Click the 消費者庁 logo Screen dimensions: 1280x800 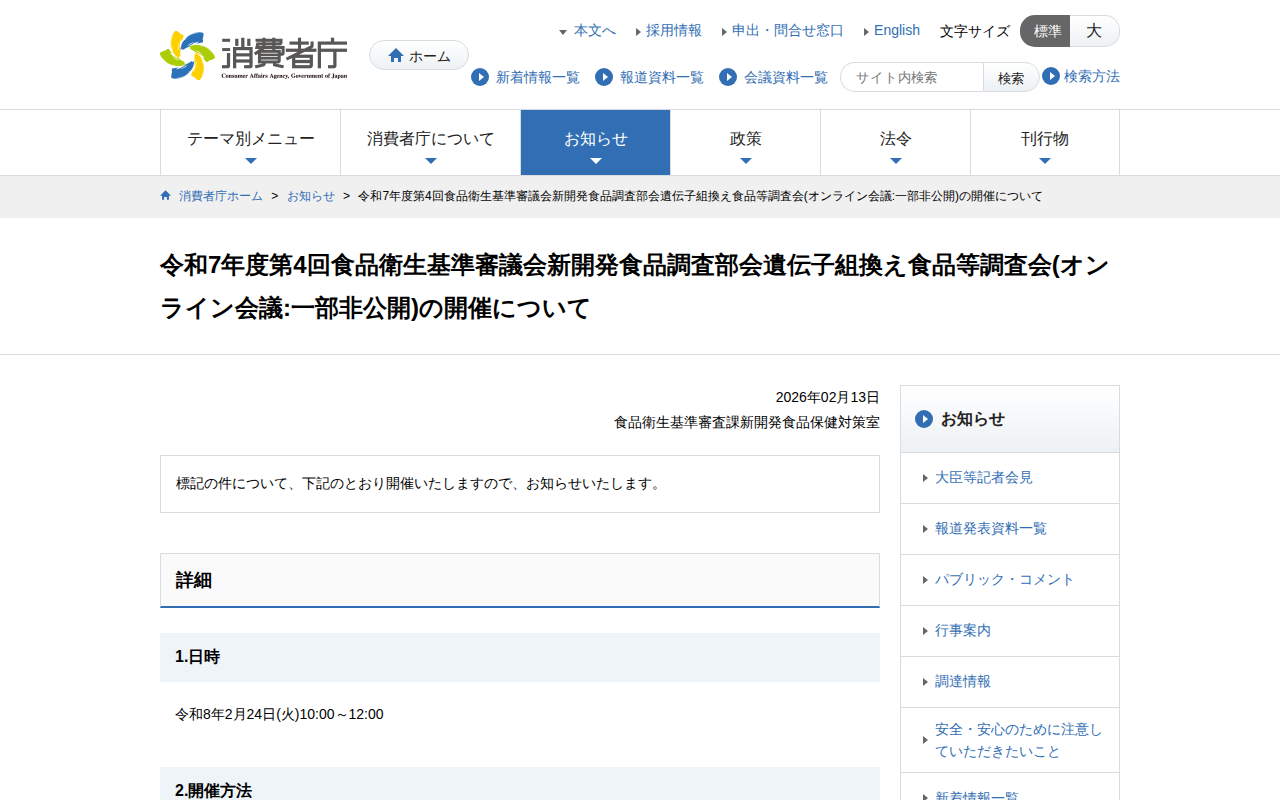pos(254,55)
